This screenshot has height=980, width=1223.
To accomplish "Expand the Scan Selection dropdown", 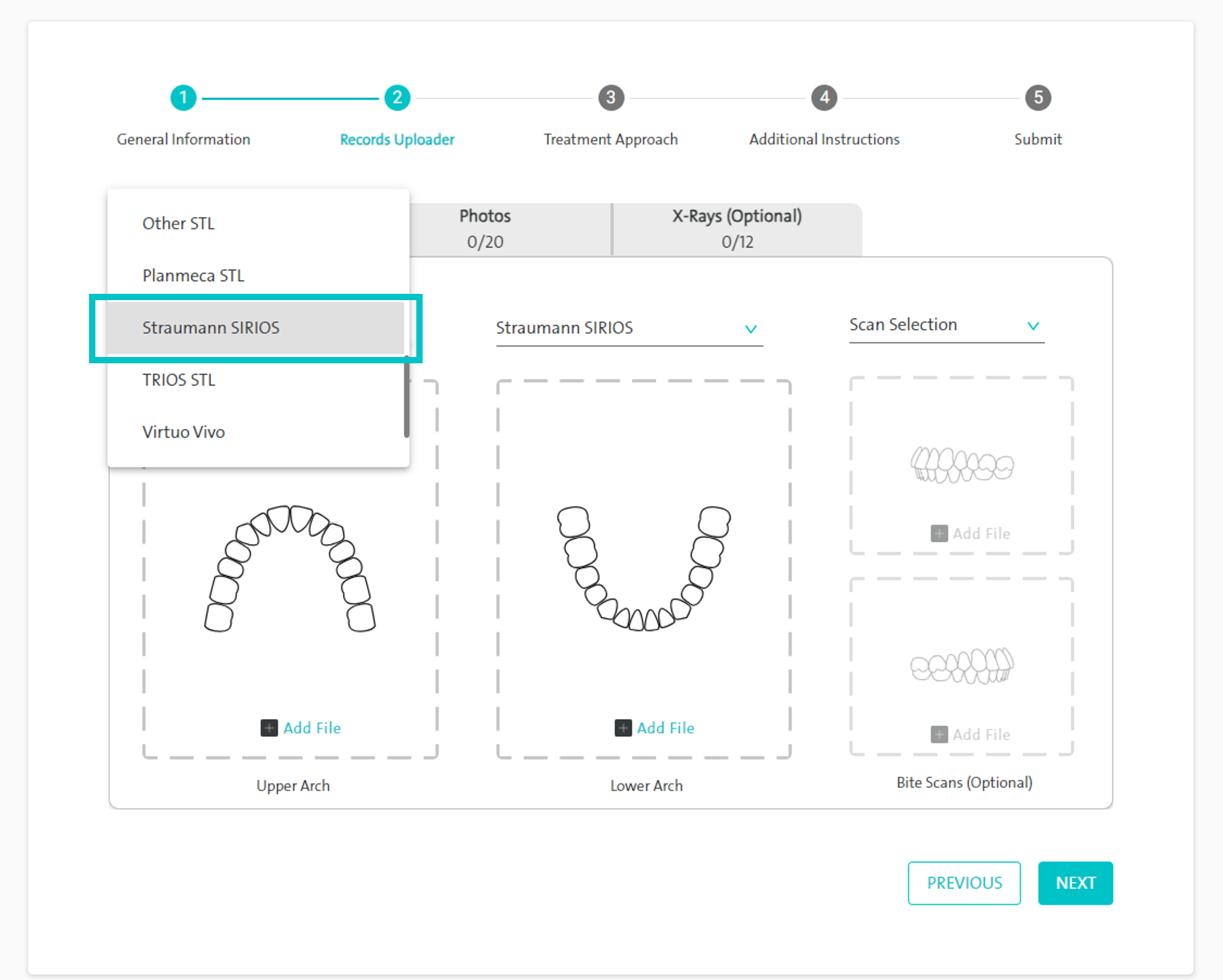I will [946, 325].
